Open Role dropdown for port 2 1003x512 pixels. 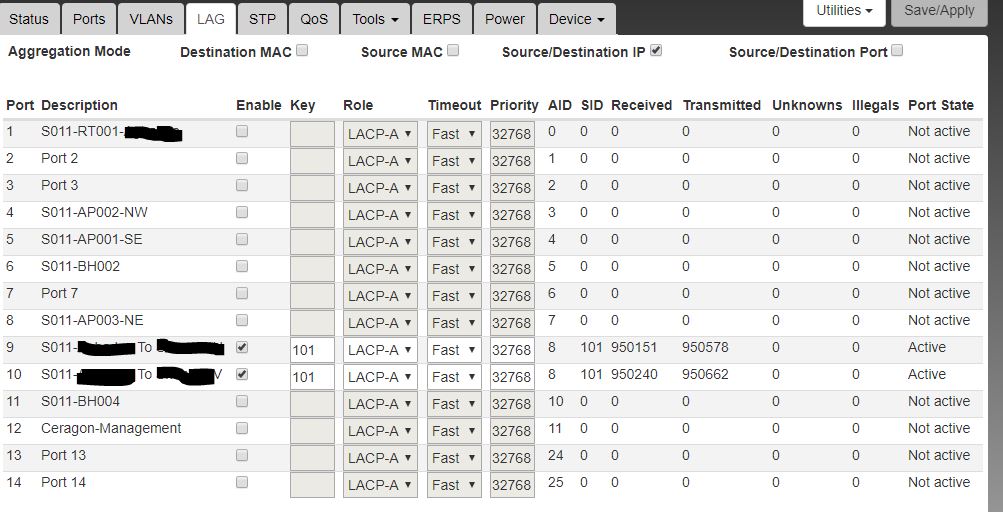(380, 161)
